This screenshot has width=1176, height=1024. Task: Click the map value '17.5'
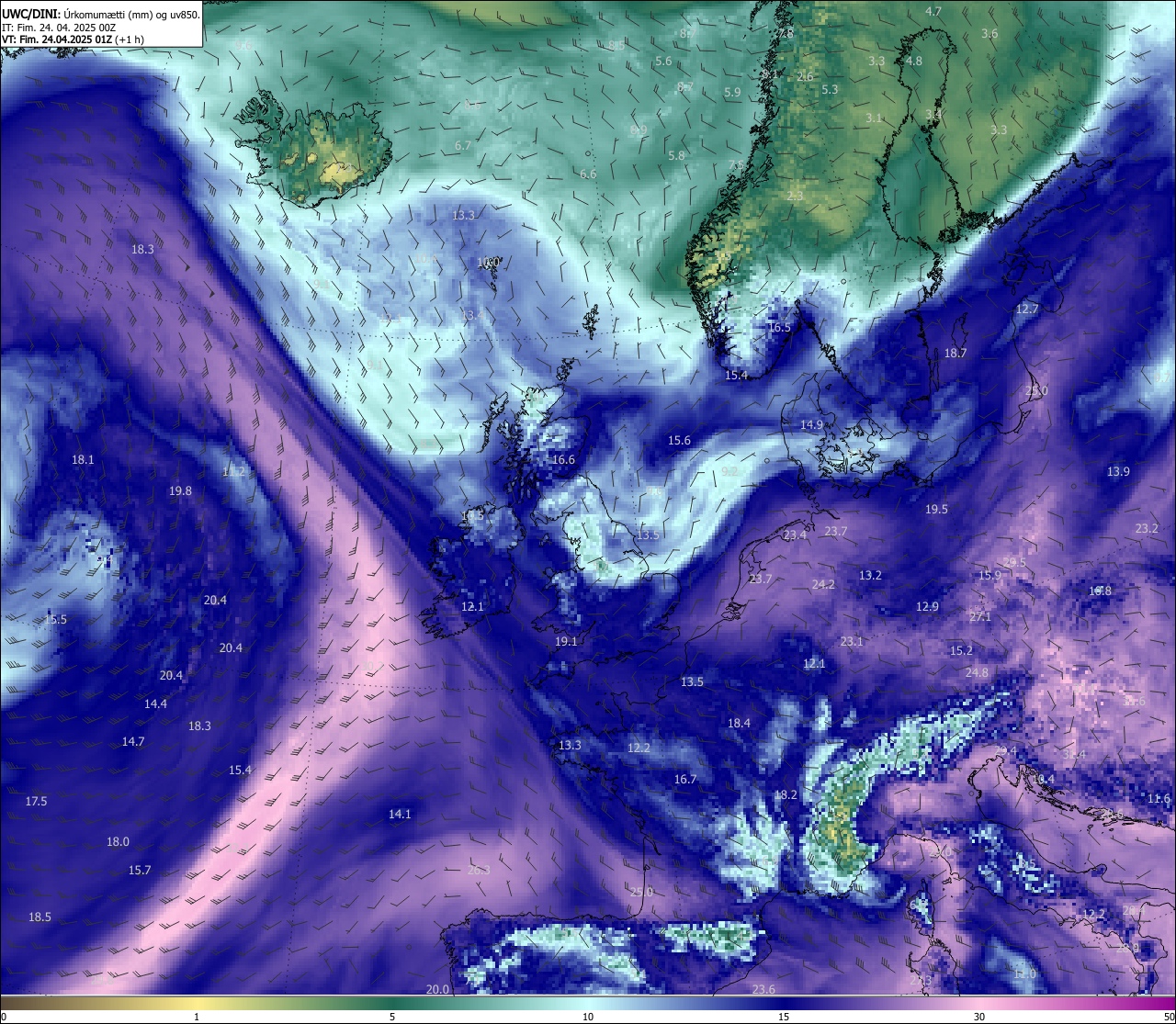point(36,802)
